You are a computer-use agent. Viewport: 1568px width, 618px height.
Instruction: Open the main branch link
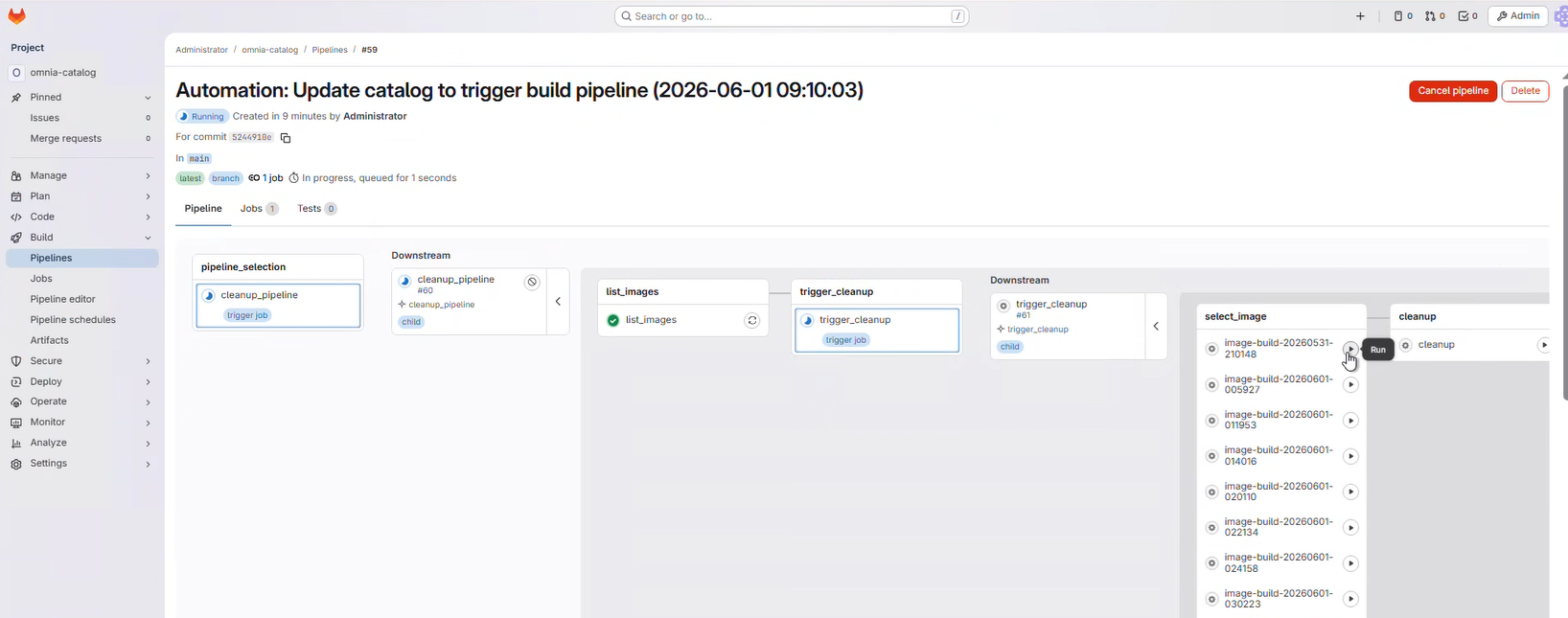pos(199,159)
